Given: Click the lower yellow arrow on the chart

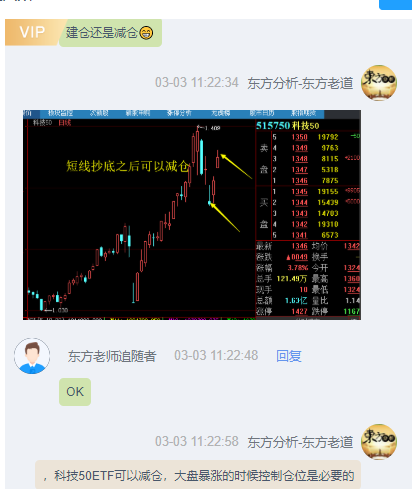Looking at the screenshot, I should pyautogui.click(x=225, y=217).
